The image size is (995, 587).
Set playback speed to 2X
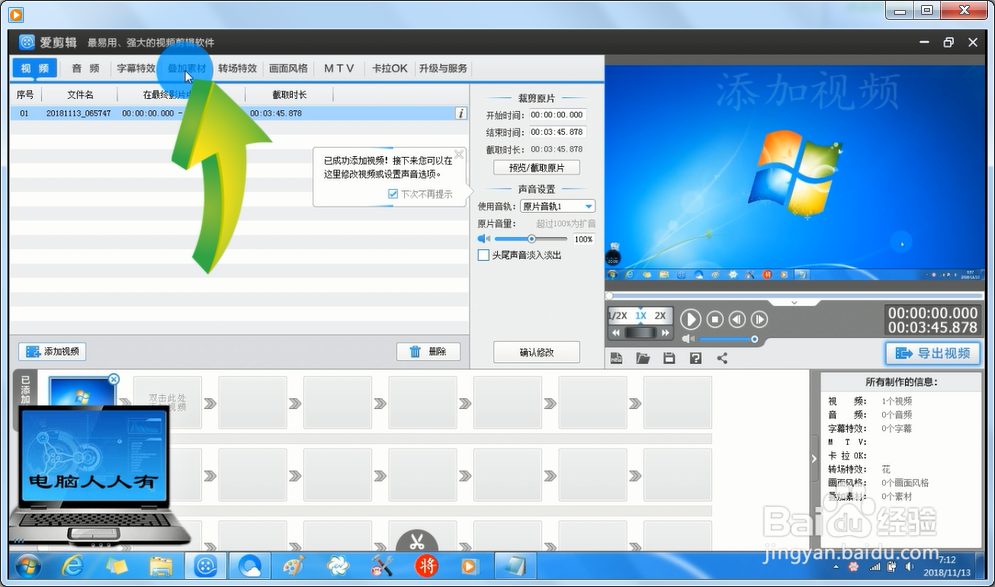(660, 315)
